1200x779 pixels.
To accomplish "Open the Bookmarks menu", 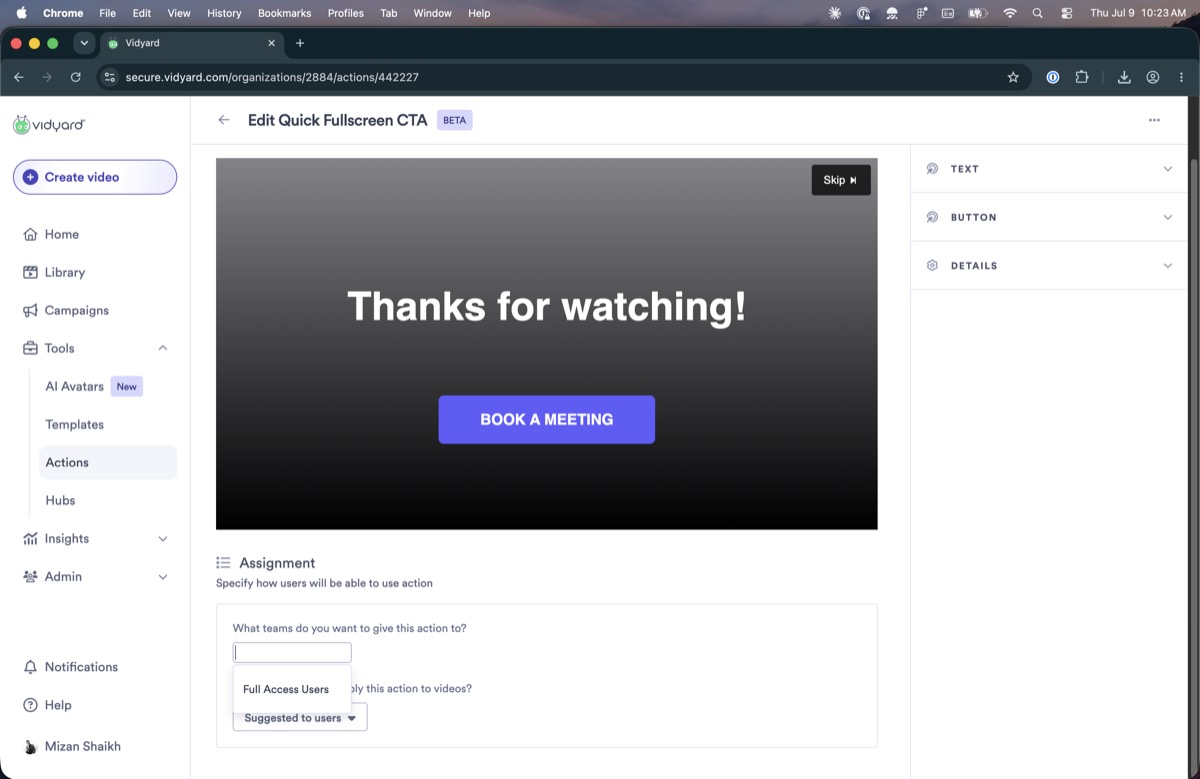I will 284,13.
